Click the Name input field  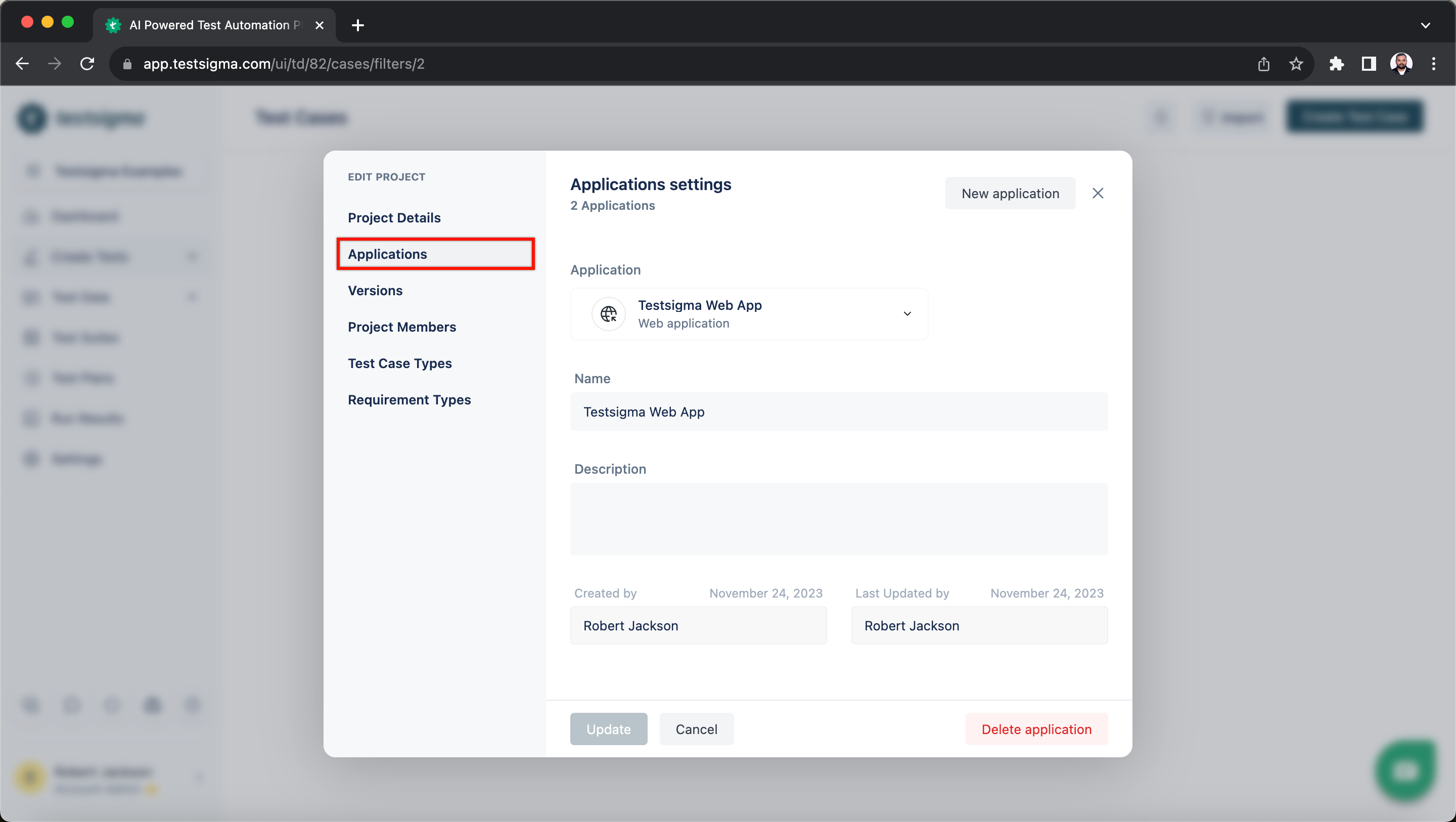(x=839, y=411)
